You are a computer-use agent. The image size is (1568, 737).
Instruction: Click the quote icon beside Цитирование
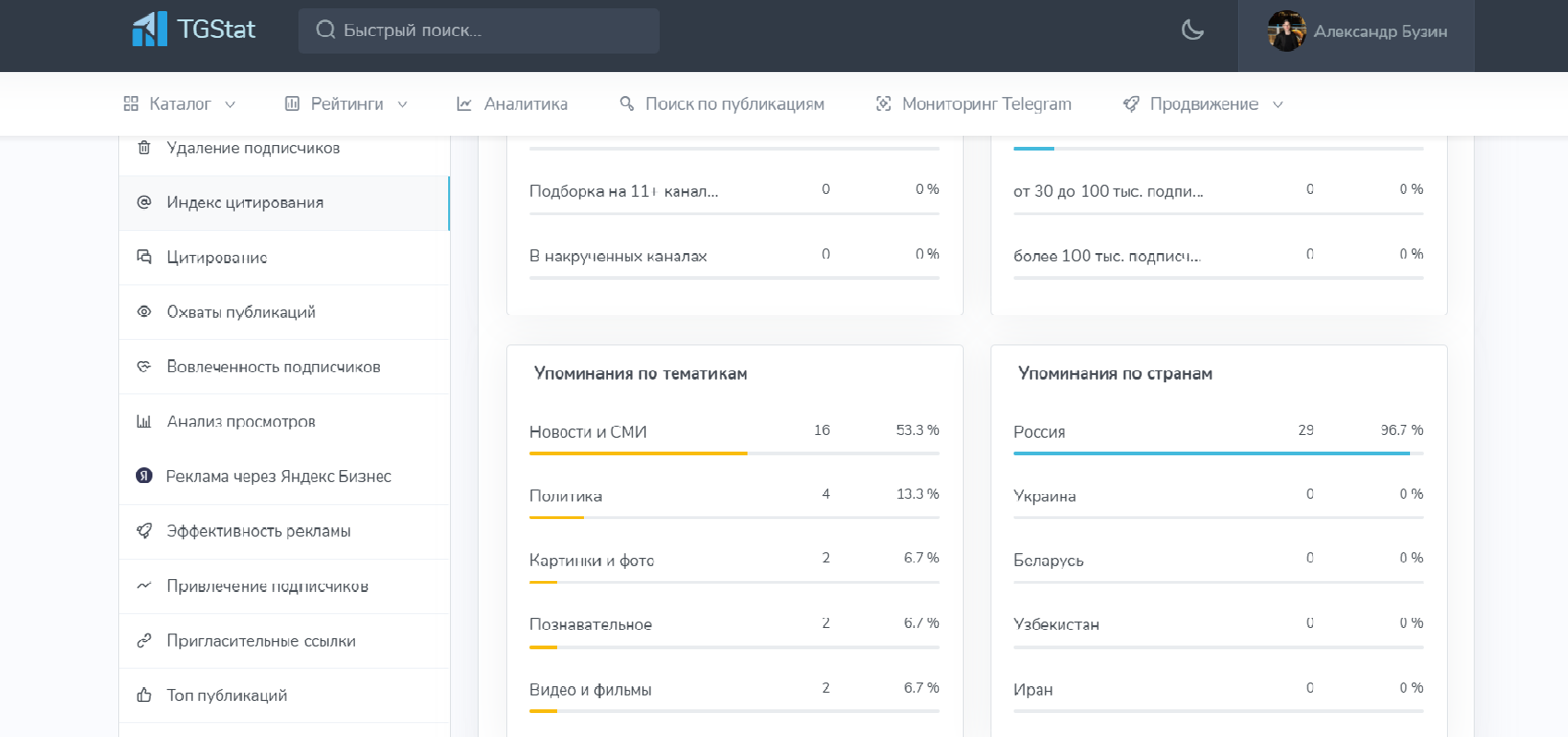tap(144, 257)
